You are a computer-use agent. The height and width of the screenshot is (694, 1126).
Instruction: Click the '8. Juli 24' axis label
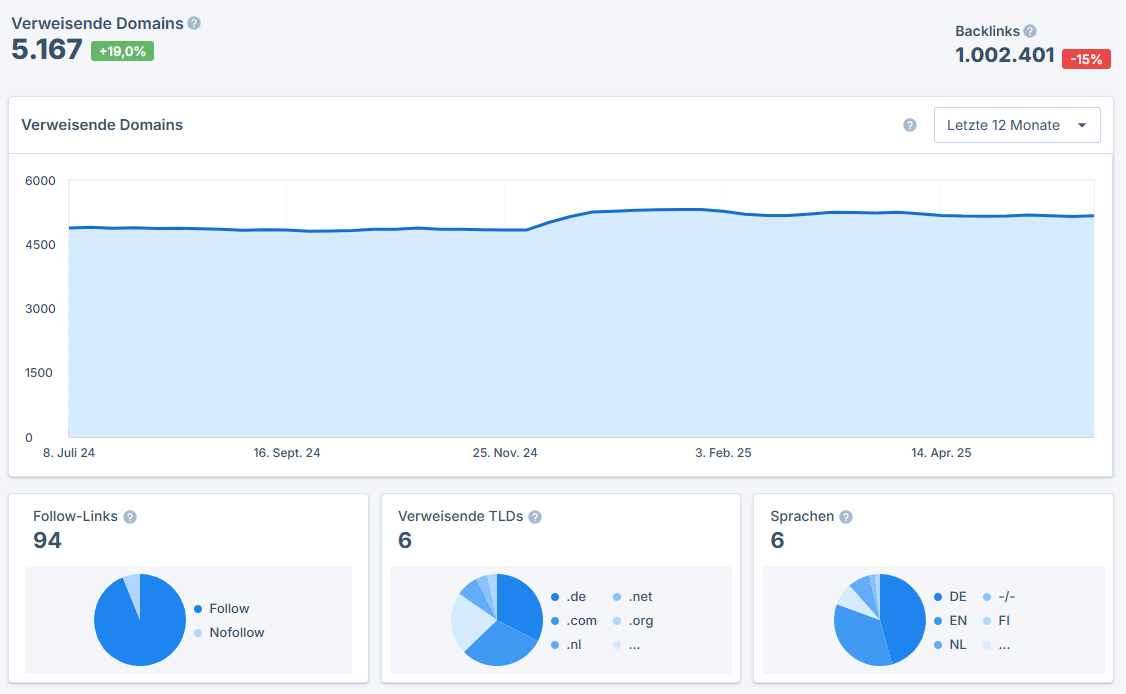[x=69, y=453]
